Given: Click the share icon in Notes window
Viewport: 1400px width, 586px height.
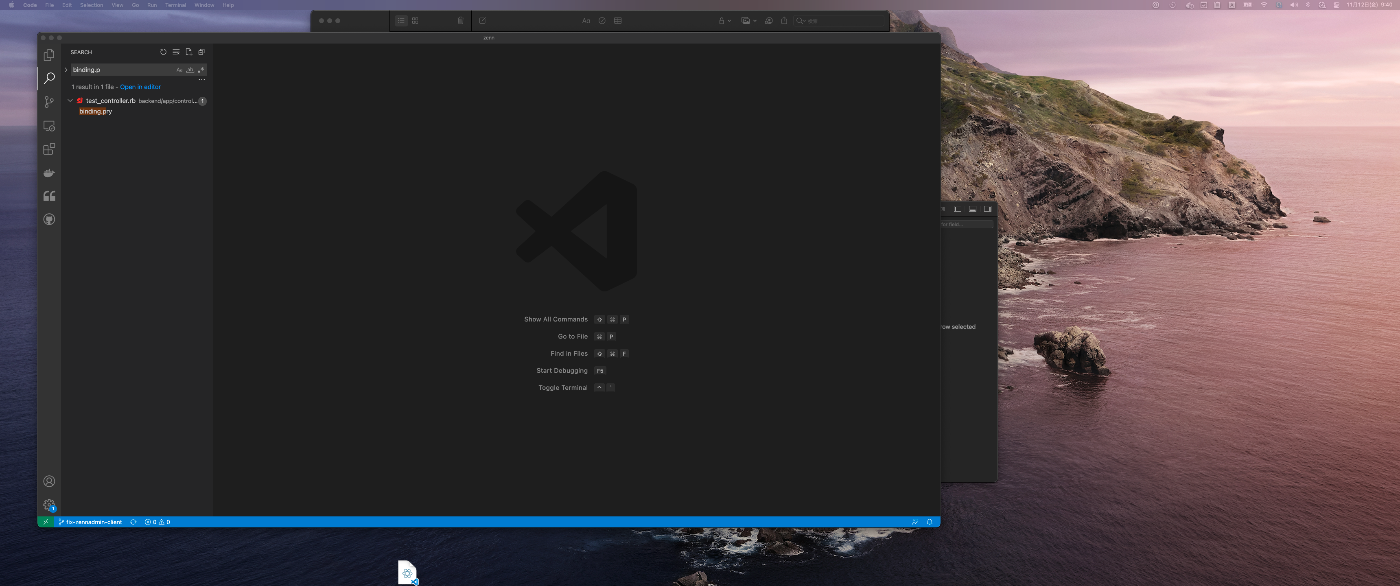Looking at the screenshot, I should pos(784,20).
